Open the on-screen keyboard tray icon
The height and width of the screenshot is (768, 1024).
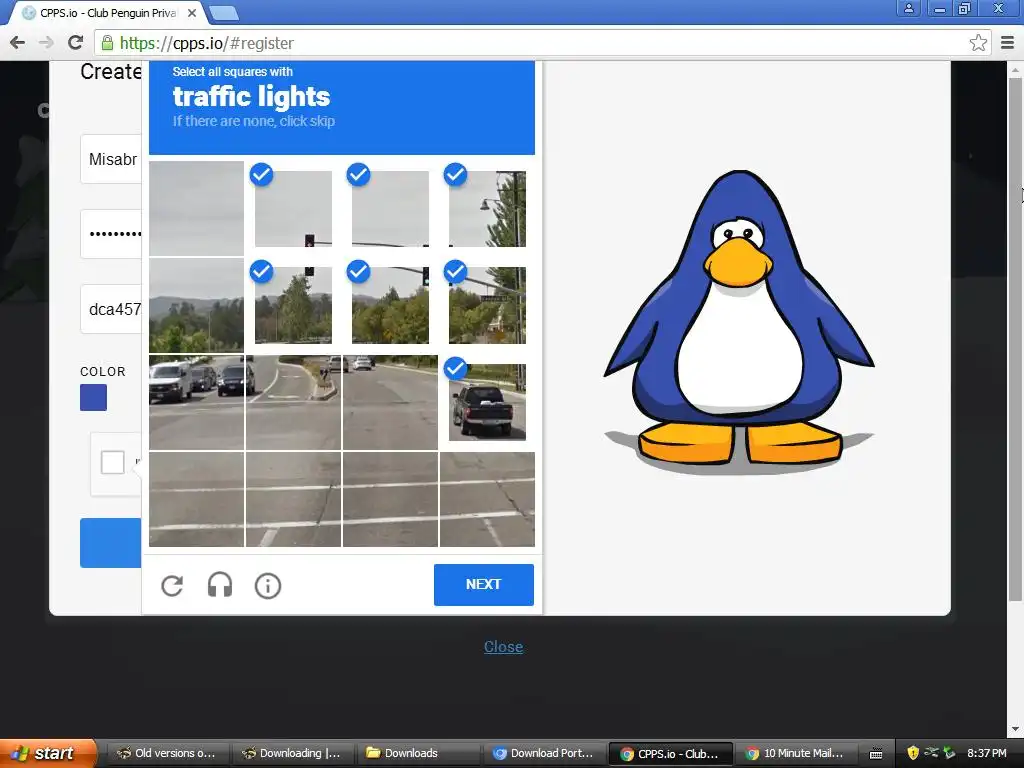(876, 754)
